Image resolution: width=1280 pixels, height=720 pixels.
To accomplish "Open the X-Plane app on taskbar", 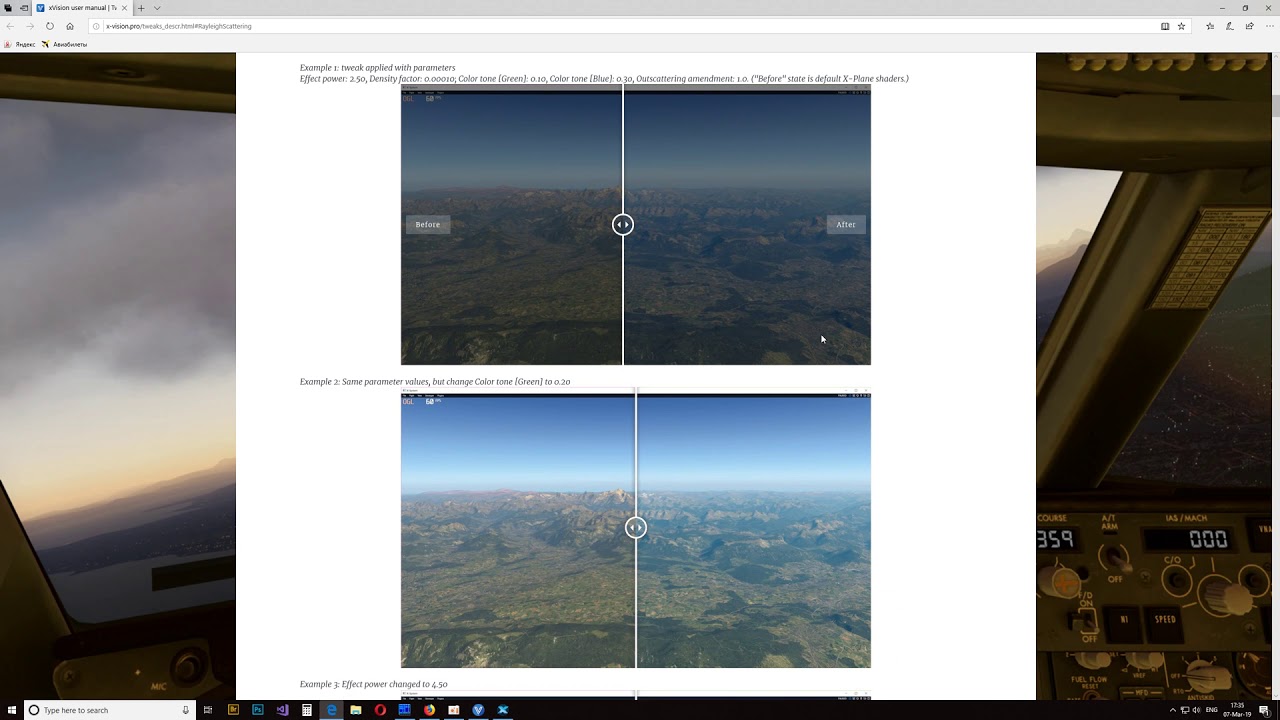I will tap(503, 710).
